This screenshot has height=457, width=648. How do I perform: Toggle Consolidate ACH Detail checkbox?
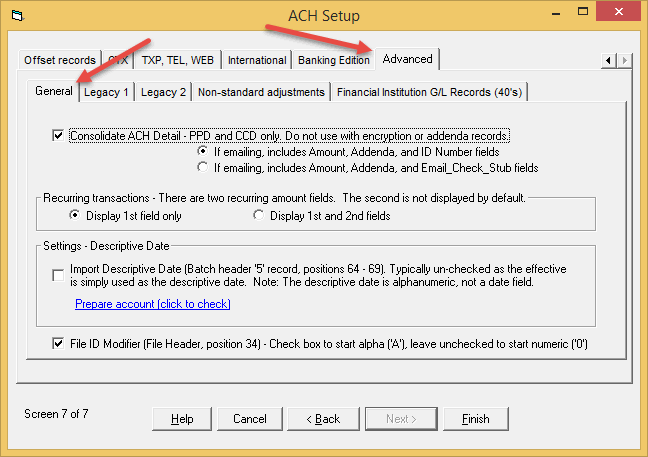(x=58, y=136)
